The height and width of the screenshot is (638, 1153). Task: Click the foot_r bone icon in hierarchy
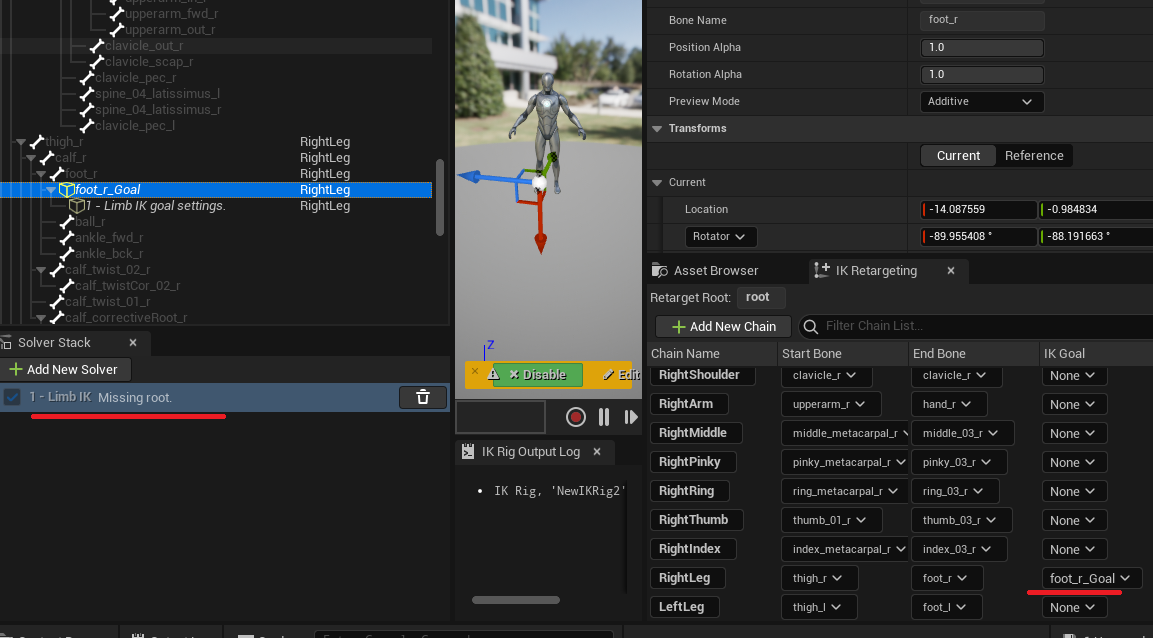pyautogui.click(x=56, y=173)
